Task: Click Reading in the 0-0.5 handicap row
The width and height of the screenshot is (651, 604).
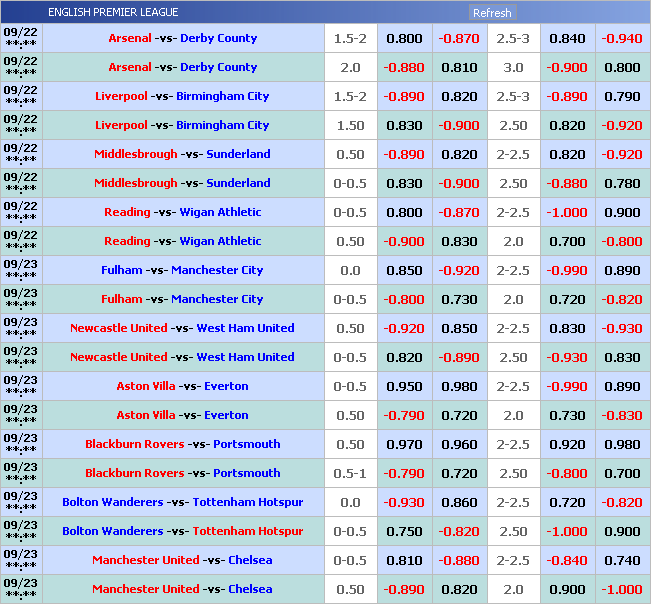Action: (127, 212)
